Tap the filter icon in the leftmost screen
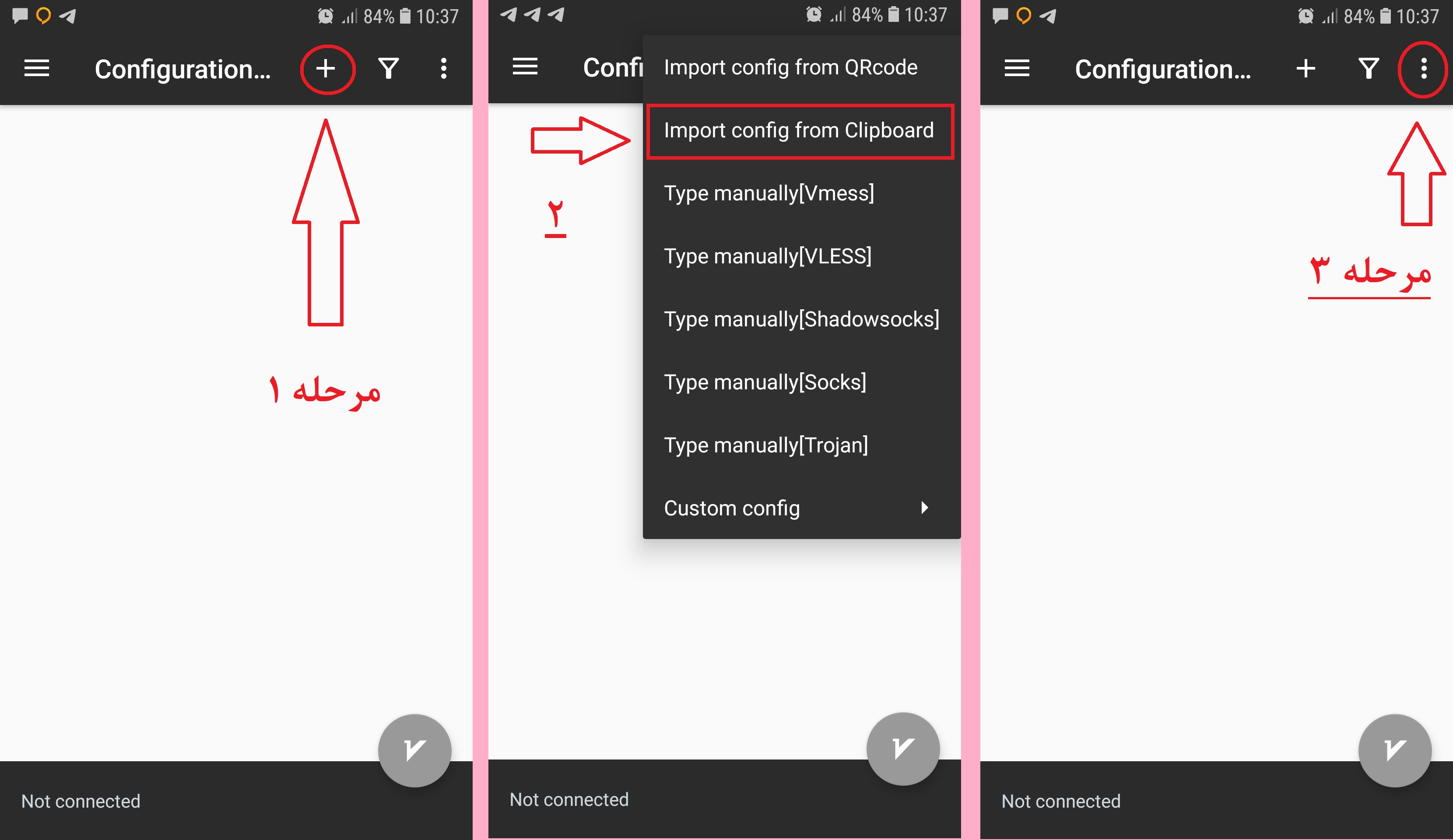Image resolution: width=1453 pixels, height=840 pixels. [389, 69]
